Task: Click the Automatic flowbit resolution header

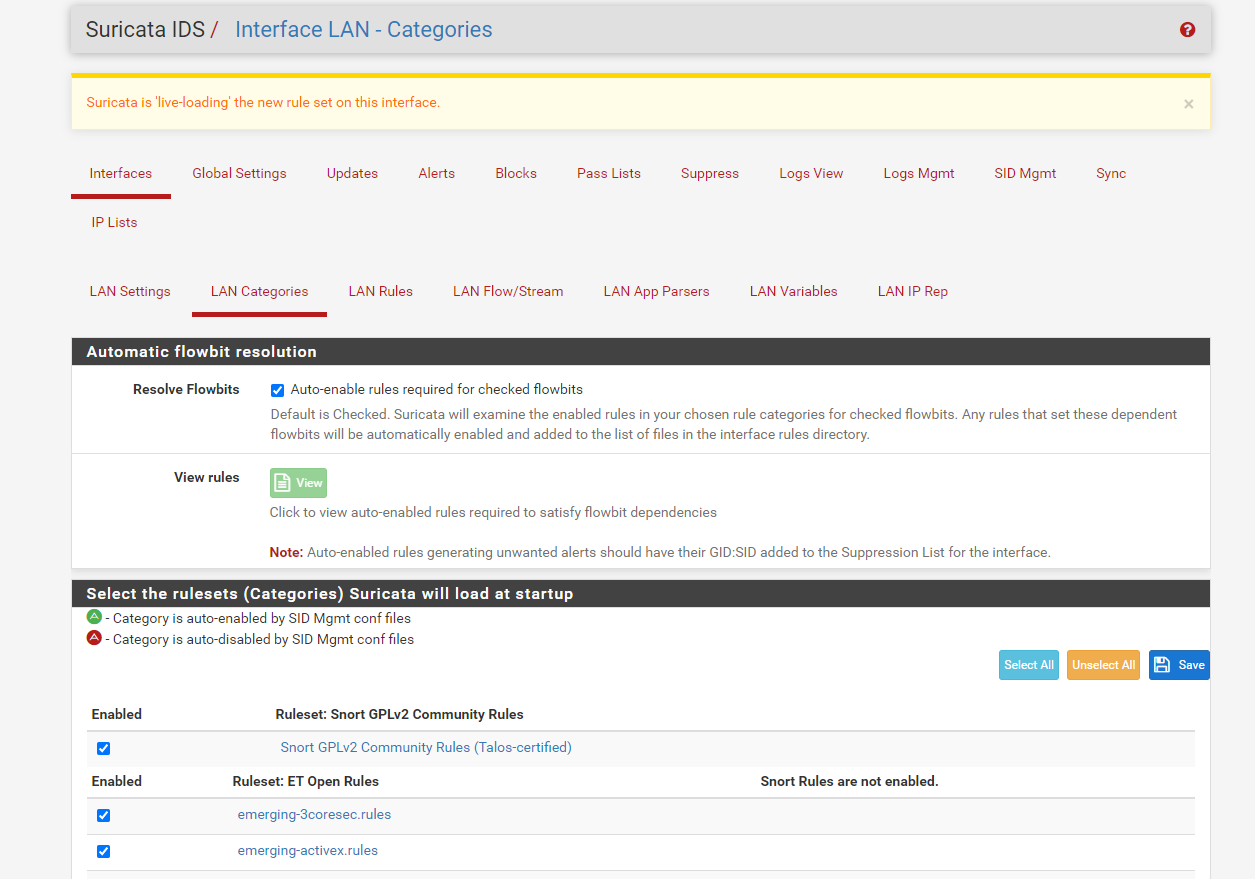Action: click(641, 352)
